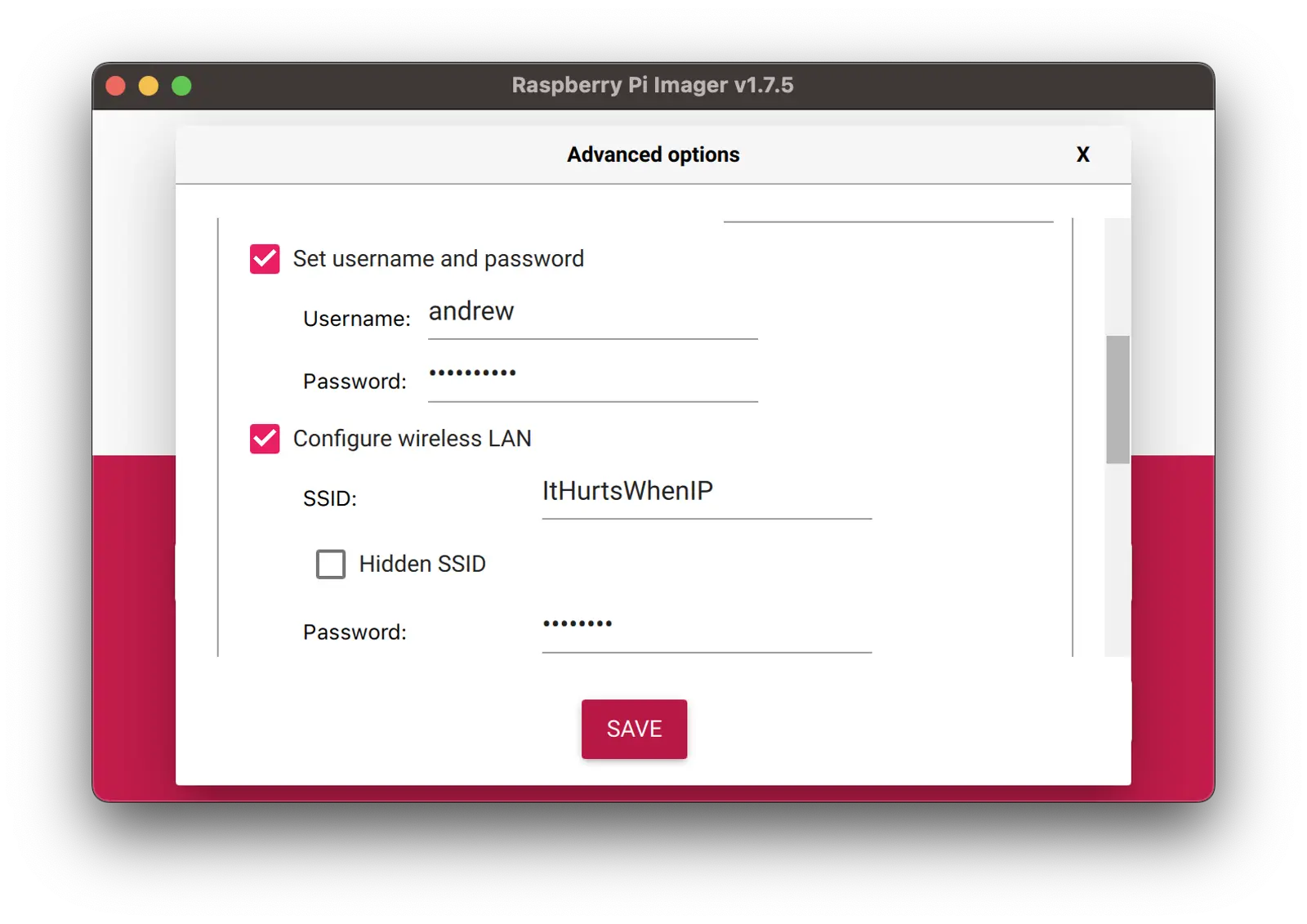
Task: Click the Set username and password label
Action: click(438, 259)
